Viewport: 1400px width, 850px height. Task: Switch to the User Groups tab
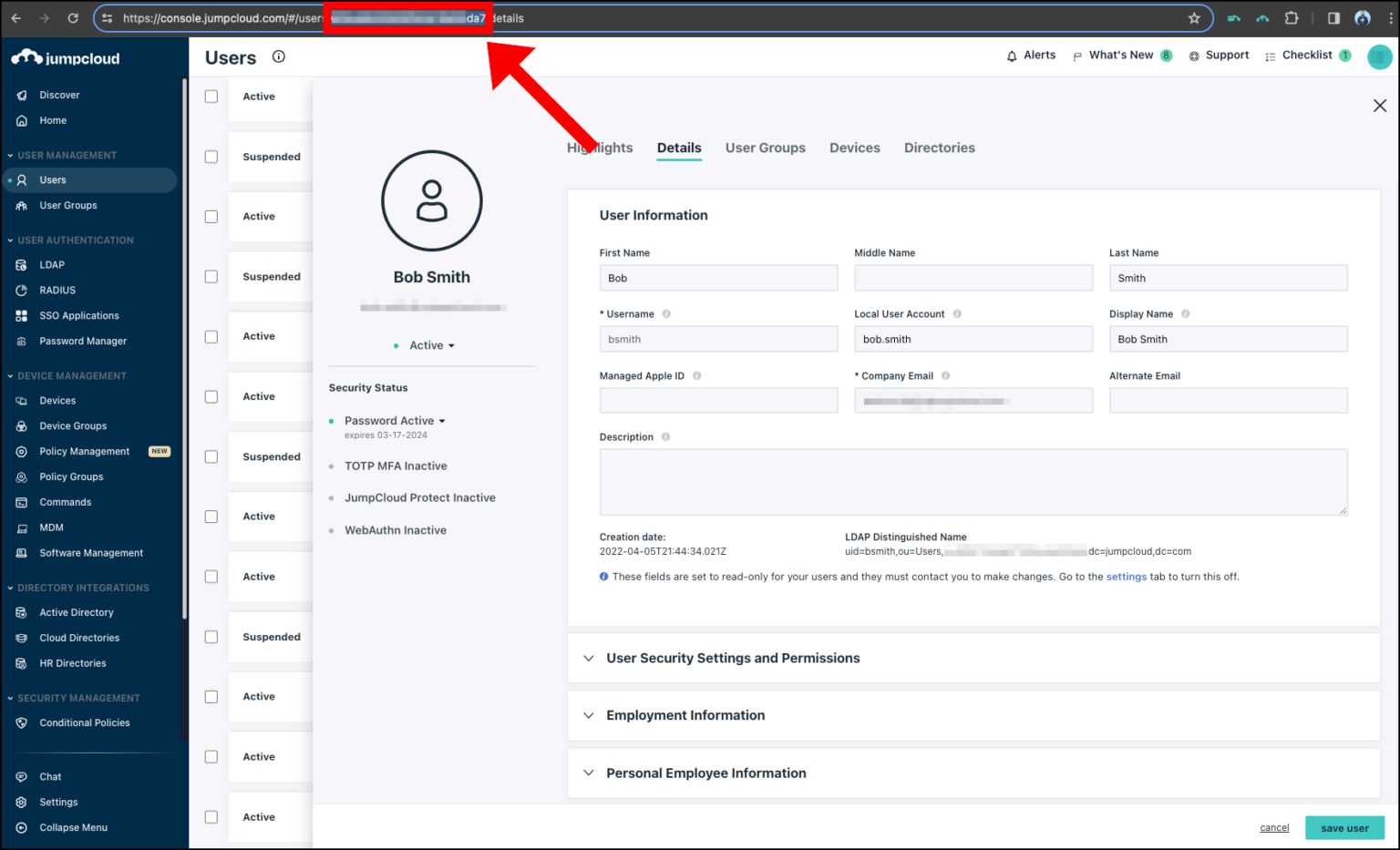coord(765,148)
